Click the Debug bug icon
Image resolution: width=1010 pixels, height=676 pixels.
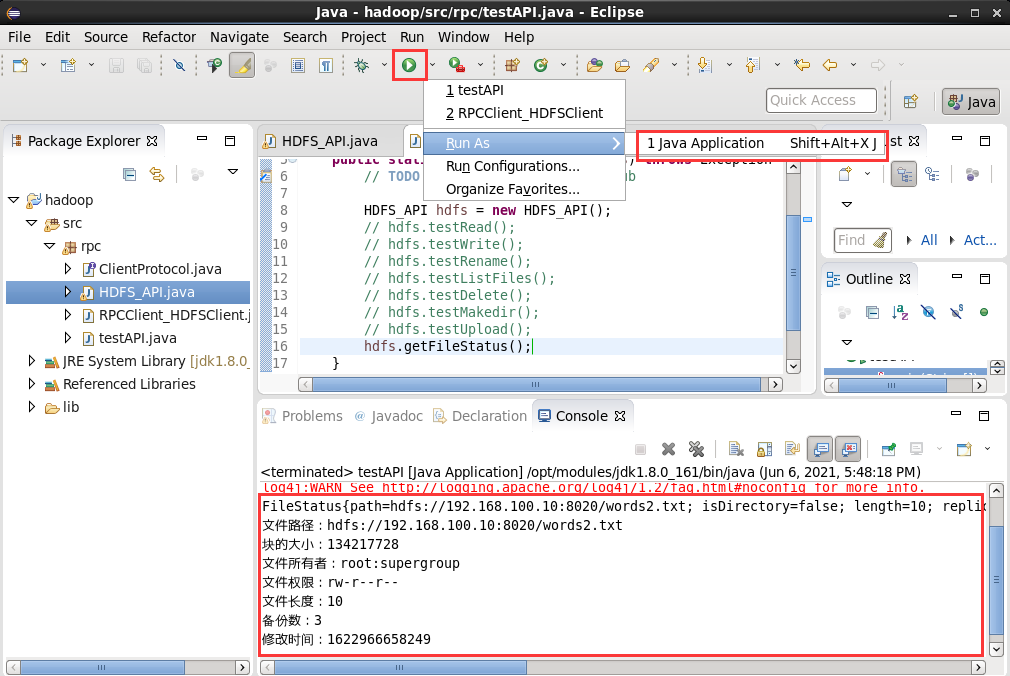pyautogui.click(x=361, y=65)
